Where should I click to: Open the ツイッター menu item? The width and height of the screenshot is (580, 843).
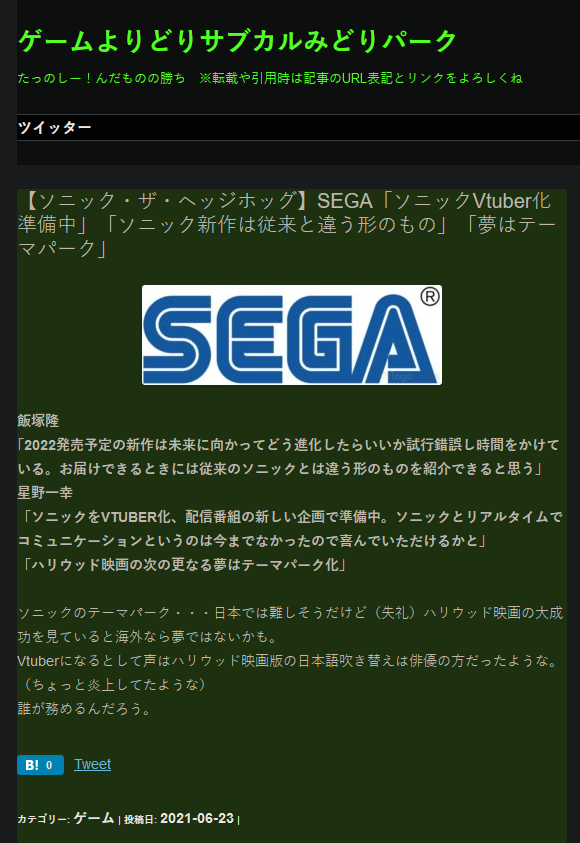click(x=55, y=127)
